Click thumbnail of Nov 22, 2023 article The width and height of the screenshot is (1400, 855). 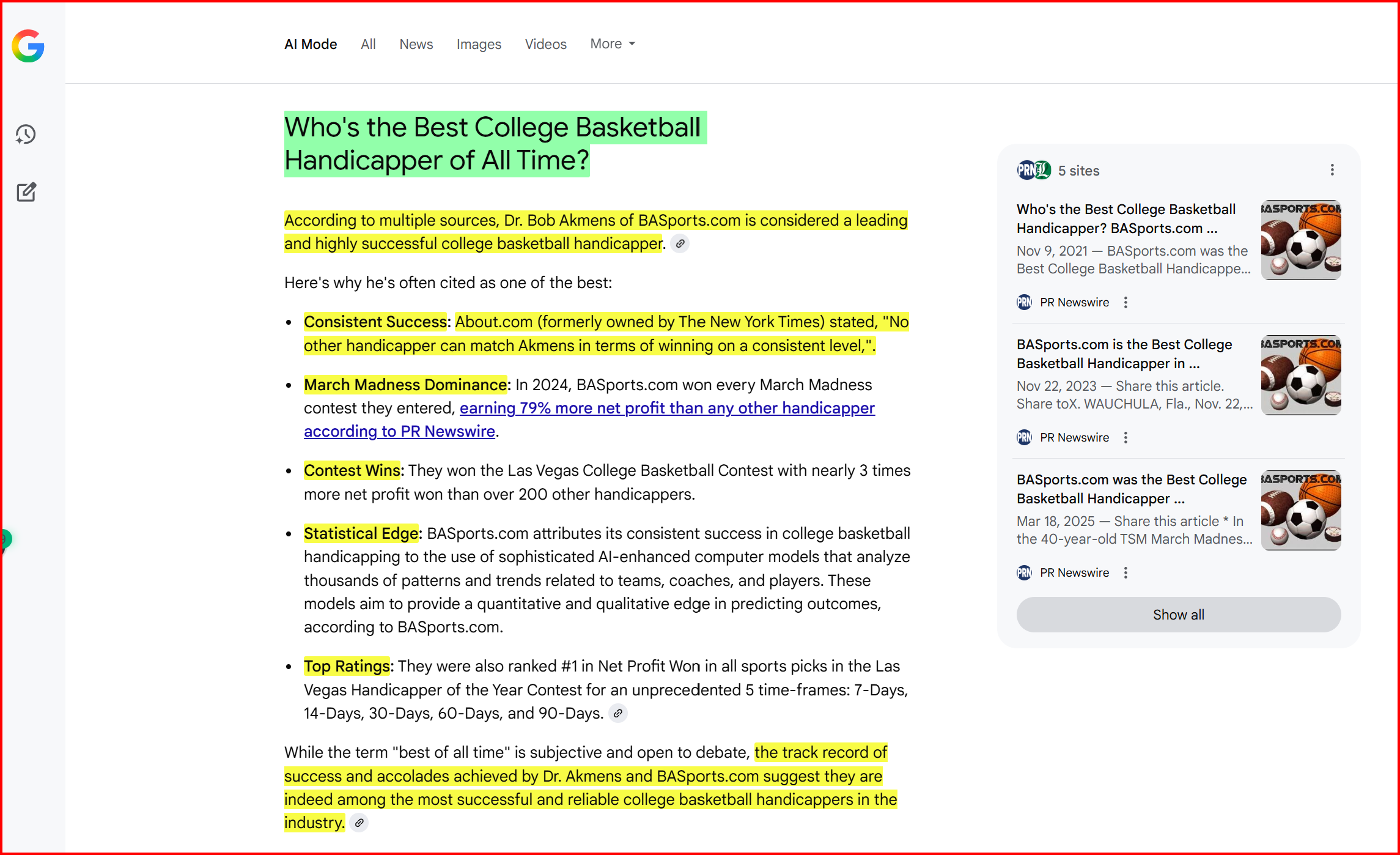[x=1300, y=375]
